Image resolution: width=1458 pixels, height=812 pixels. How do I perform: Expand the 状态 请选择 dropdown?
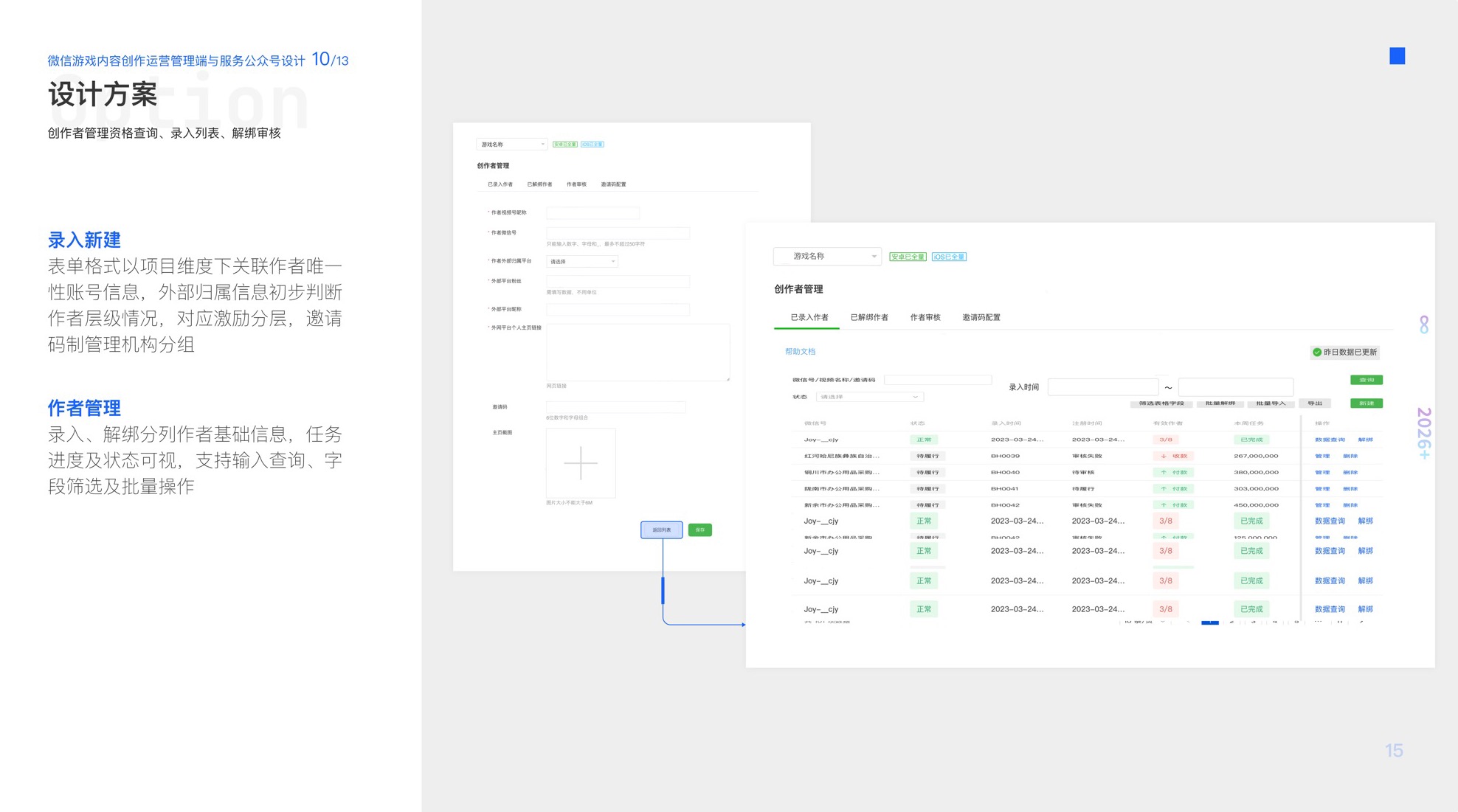point(869,397)
